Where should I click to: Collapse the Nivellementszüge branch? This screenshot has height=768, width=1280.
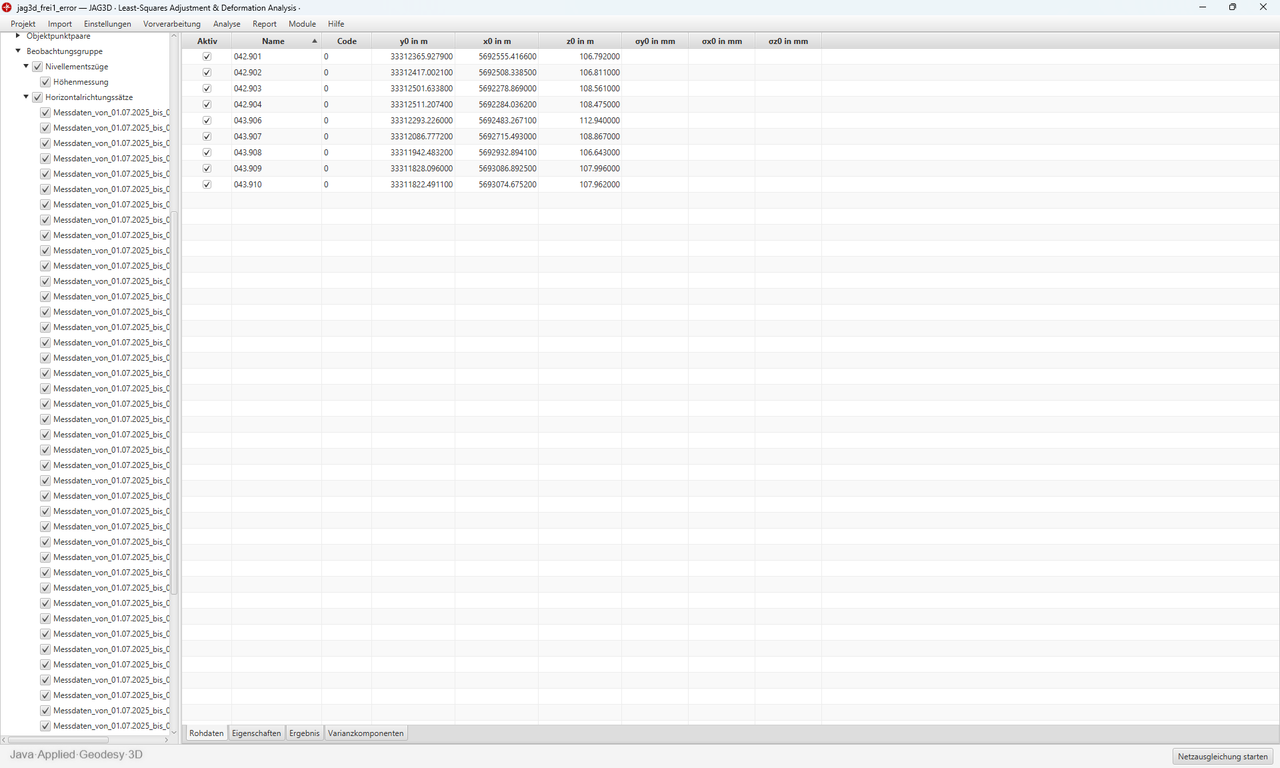[x=26, y=67]
